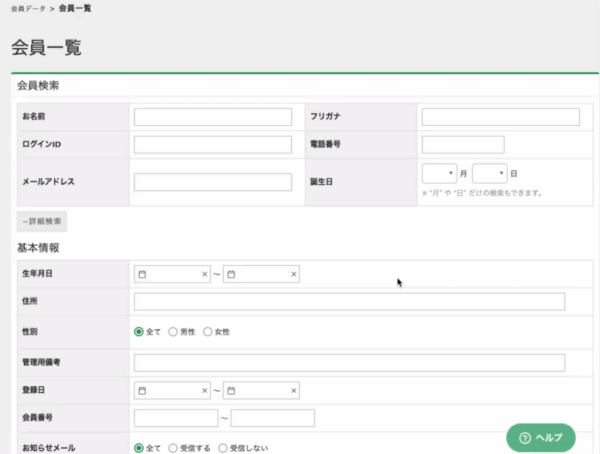The height and width of the screenshot is (454, 600).
Task: Open calendar icon in 登録日 start date
Action: click(142, 391)
